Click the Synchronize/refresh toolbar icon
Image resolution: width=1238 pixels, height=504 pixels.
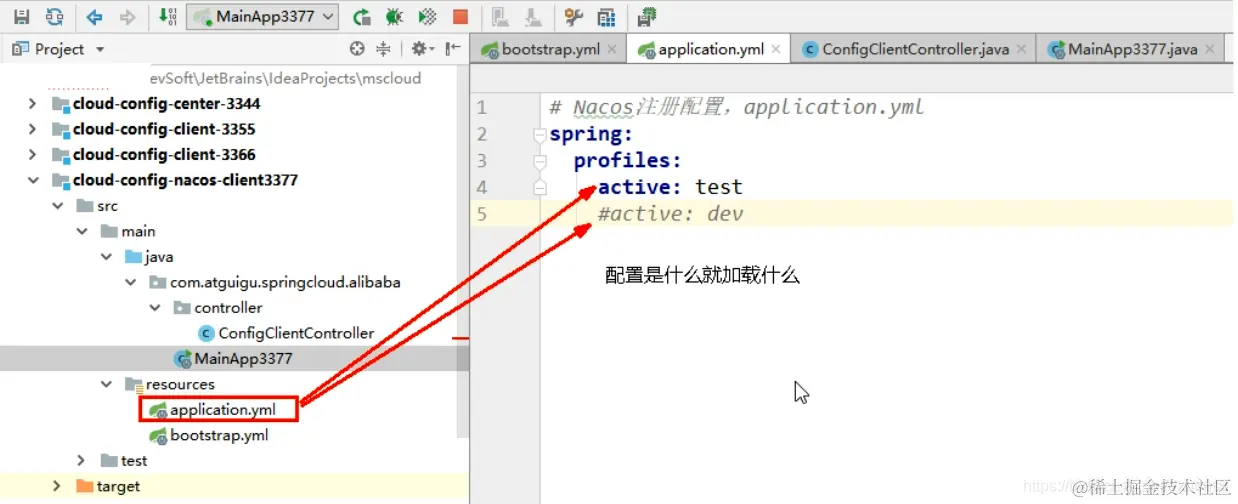(x=54, y=16)
